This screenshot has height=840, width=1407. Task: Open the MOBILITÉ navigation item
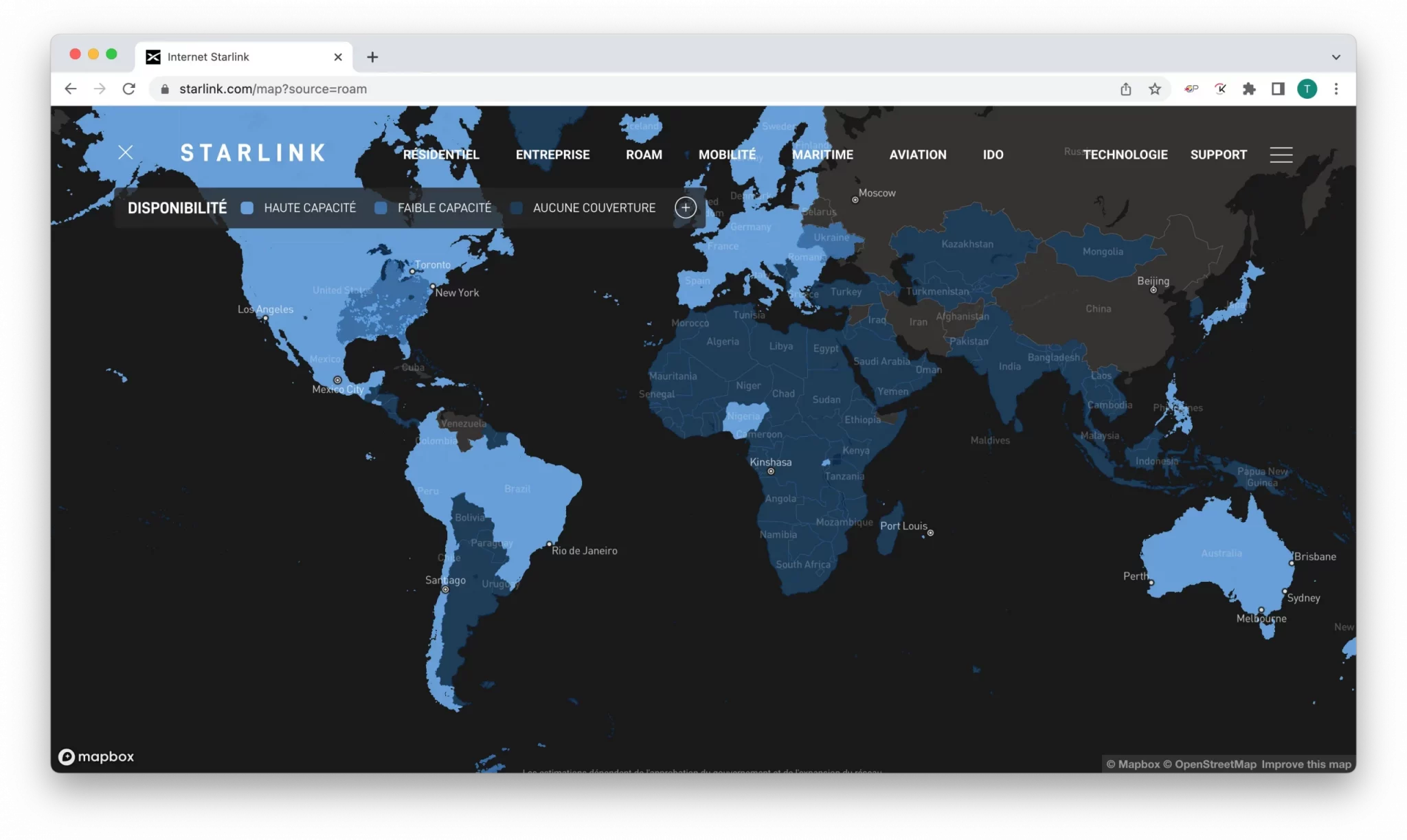[727, 155]
